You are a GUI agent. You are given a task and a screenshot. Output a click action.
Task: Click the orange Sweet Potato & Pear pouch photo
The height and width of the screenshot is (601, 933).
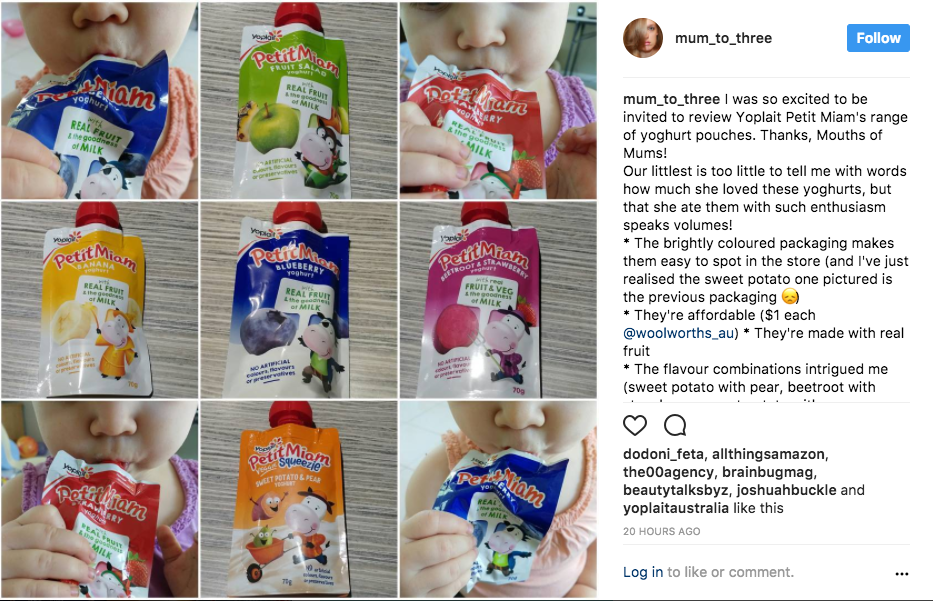click(x=299, y=499)
